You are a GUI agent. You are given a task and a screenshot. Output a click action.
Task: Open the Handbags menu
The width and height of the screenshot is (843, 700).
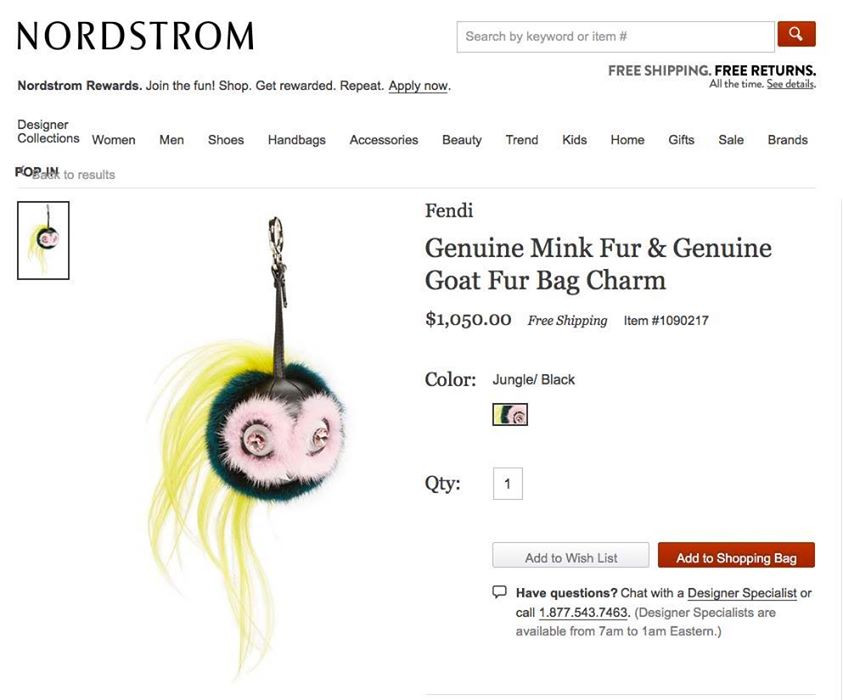[297, 140]
